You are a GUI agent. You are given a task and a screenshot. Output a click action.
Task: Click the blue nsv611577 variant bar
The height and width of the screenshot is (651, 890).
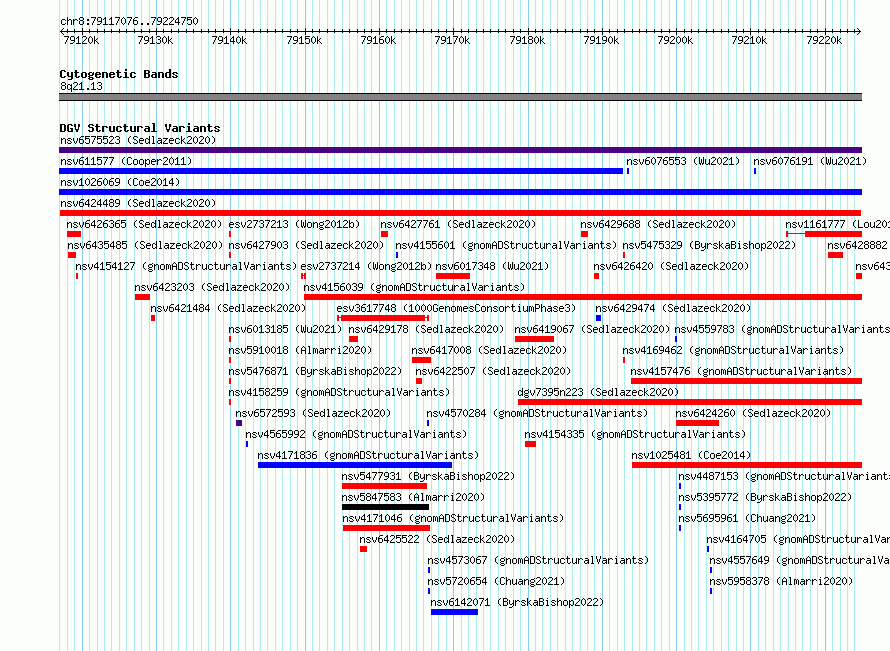[x=341, y=171]
